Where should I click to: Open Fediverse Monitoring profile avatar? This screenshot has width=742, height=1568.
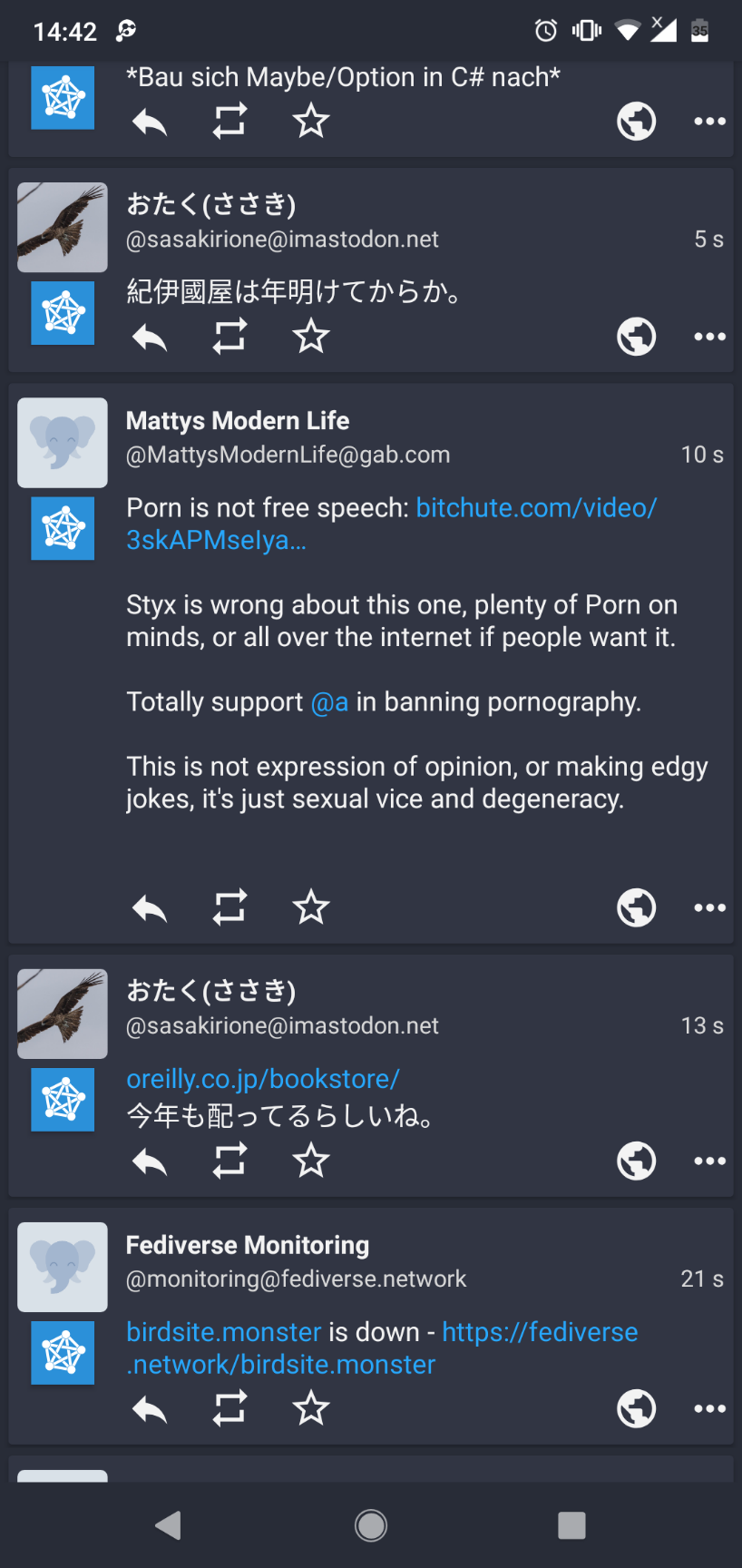(63, 1267)
